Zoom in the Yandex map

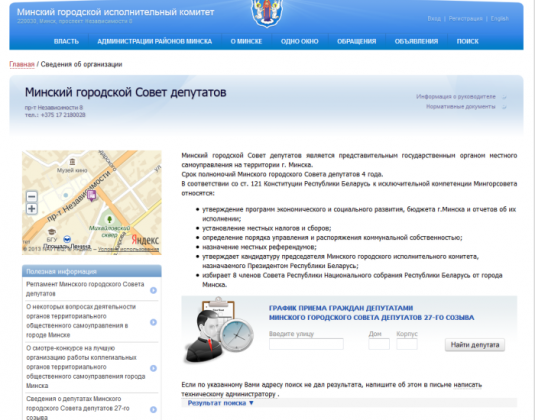[32, 208]
